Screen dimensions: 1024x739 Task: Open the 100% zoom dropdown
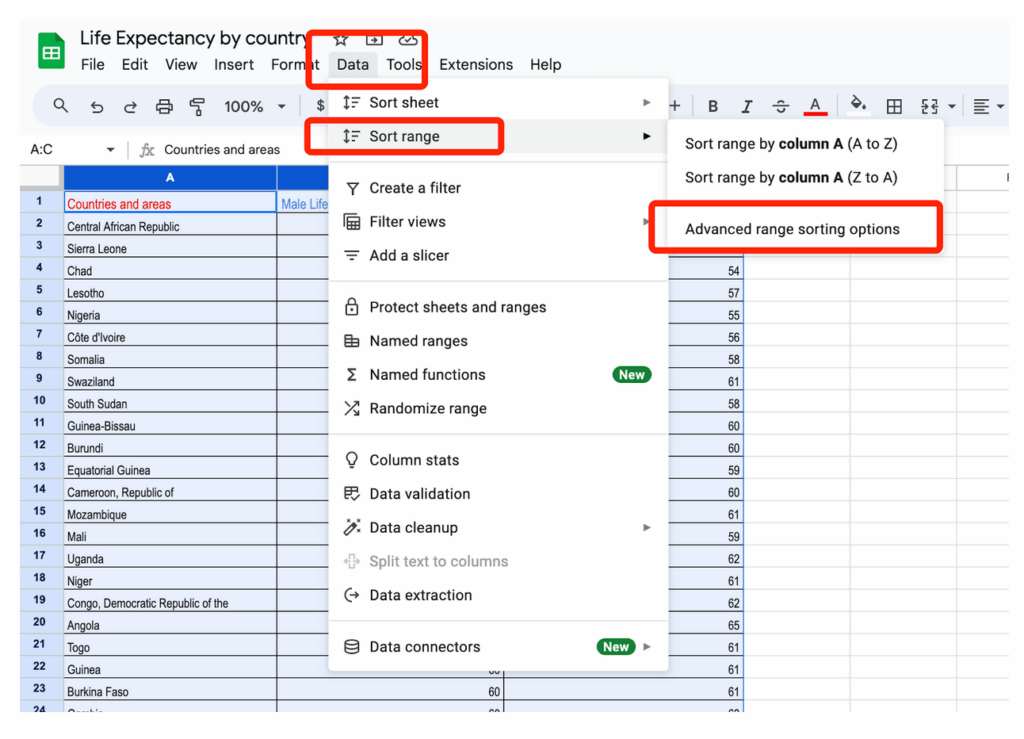coord(254,106)
